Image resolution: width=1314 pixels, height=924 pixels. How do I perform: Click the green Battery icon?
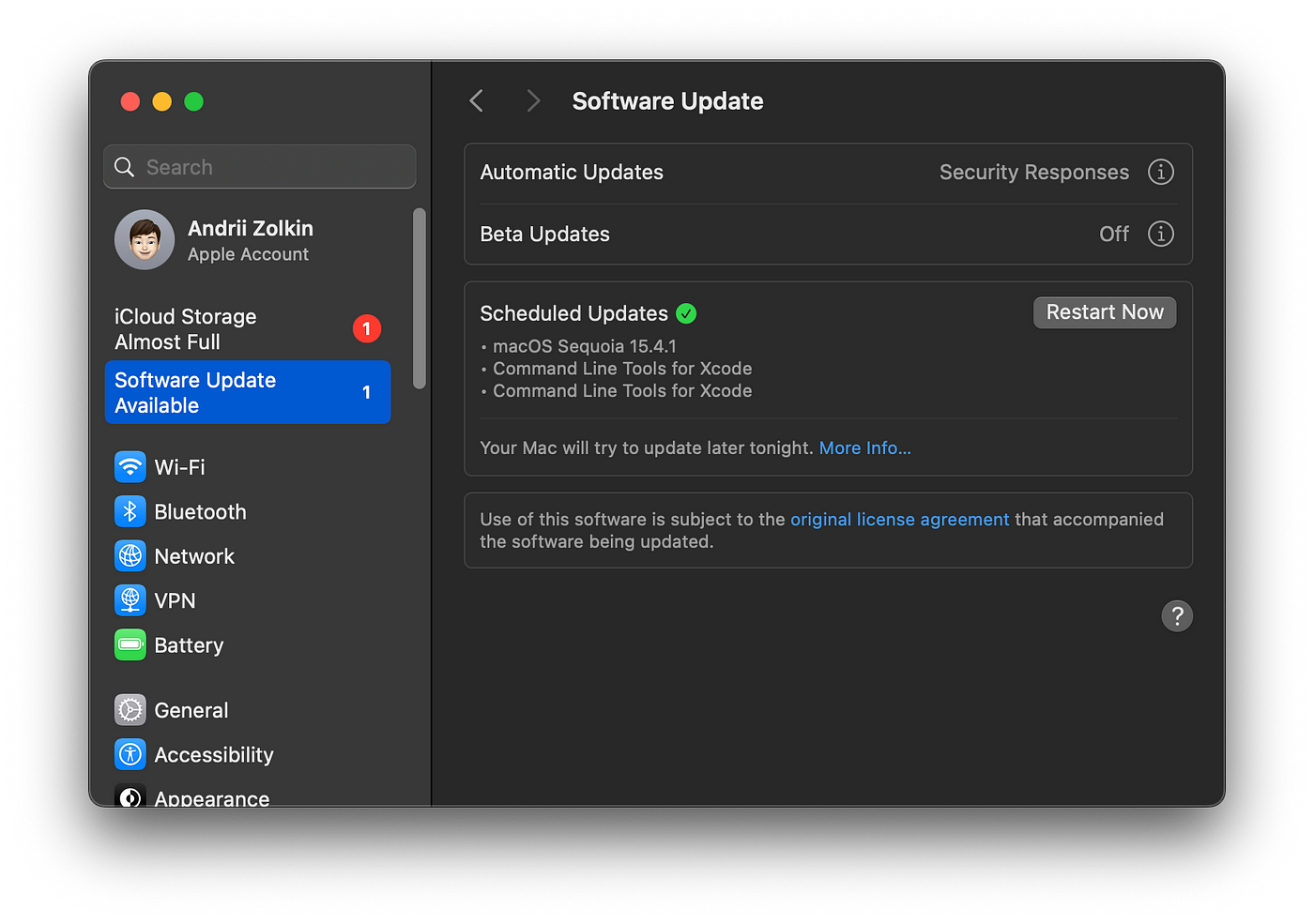(x=130, y=645)
